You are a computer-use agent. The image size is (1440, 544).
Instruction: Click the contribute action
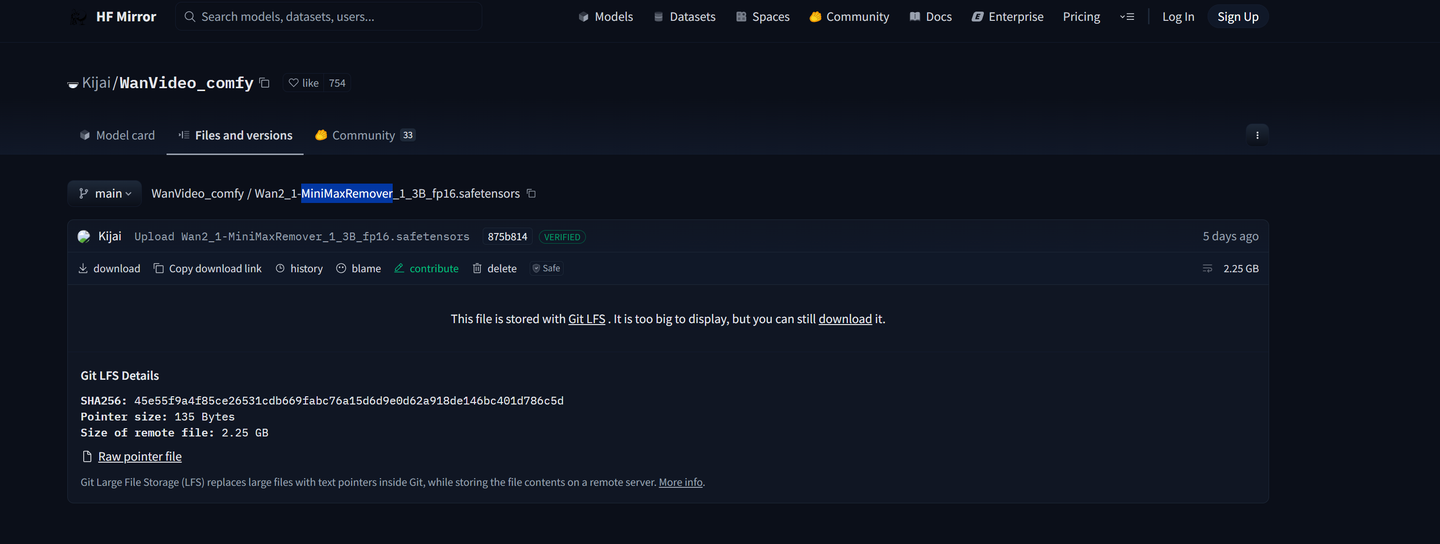426,269
